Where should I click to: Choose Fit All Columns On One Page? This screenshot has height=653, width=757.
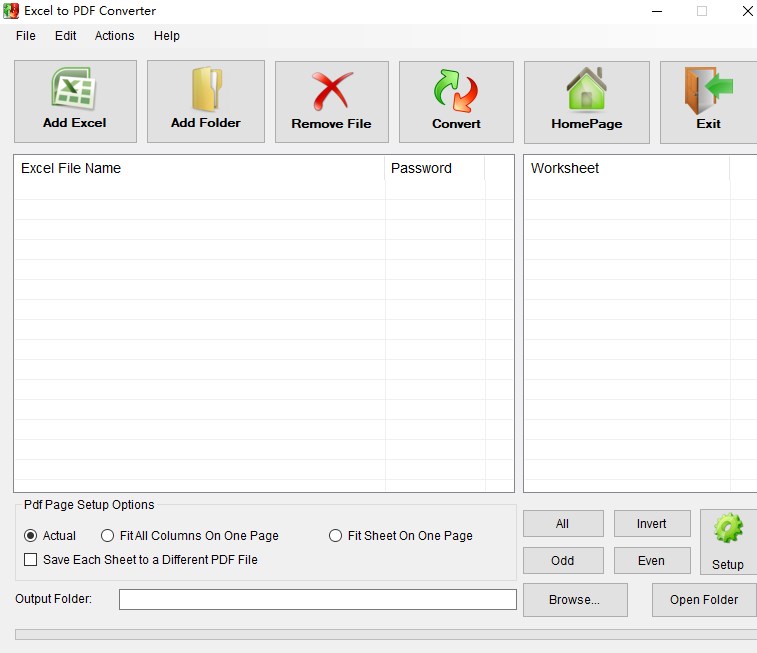[x=108, y=536]
